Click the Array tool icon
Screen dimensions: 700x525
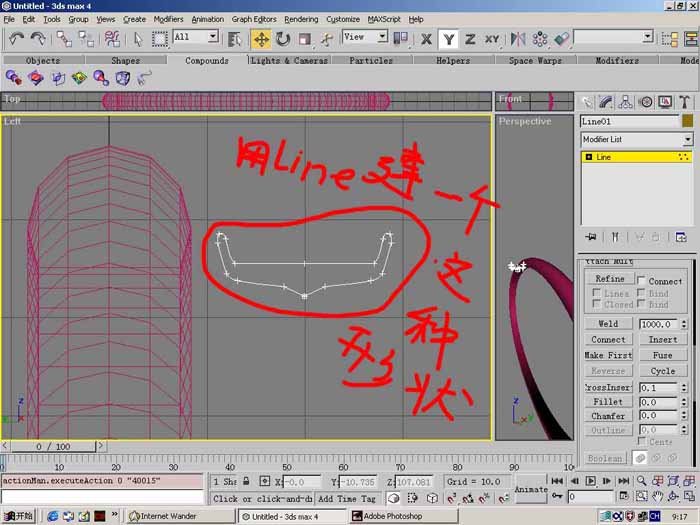click(x=540, y=39)
